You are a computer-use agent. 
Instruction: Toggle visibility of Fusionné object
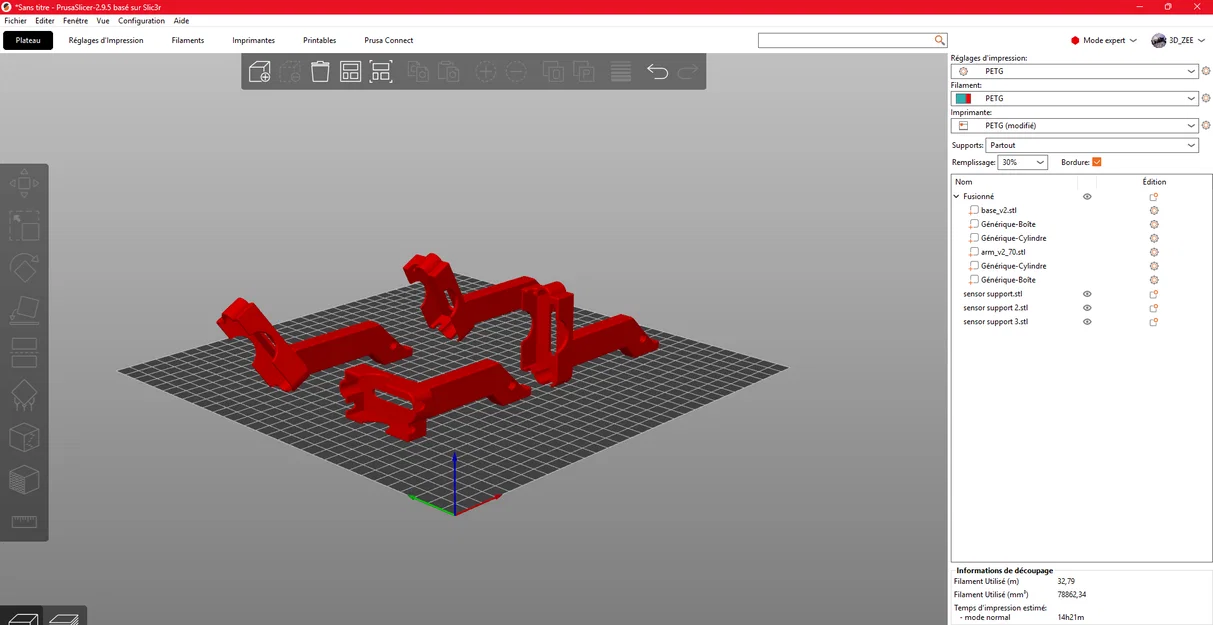point(1087,197)
